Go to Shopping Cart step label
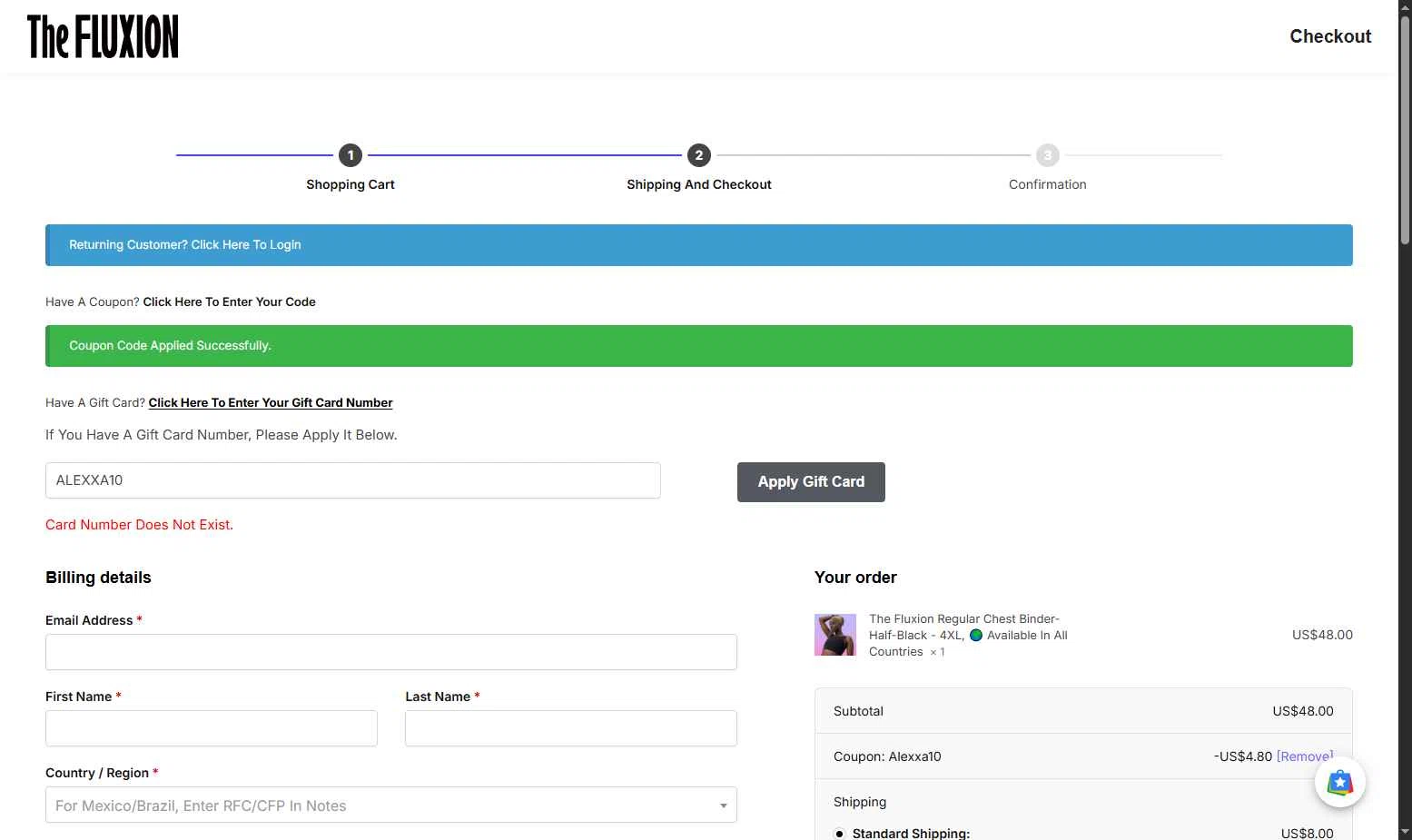 coord(351,184)
